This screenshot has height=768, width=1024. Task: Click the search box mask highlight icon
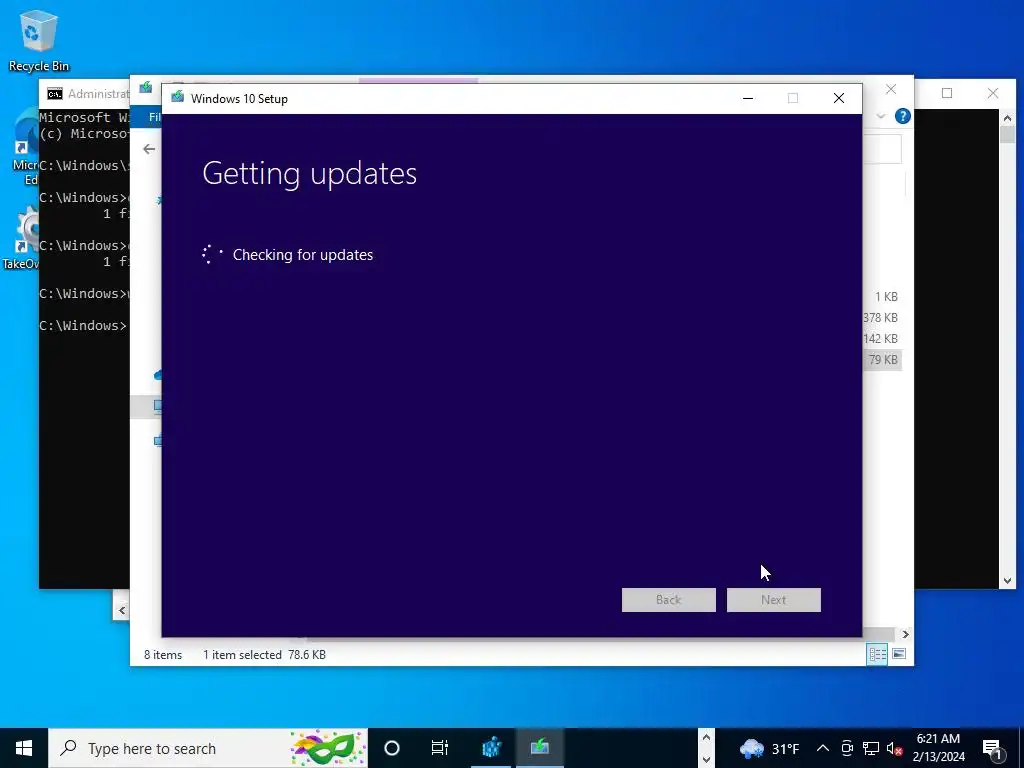click(x=327, y=748)
